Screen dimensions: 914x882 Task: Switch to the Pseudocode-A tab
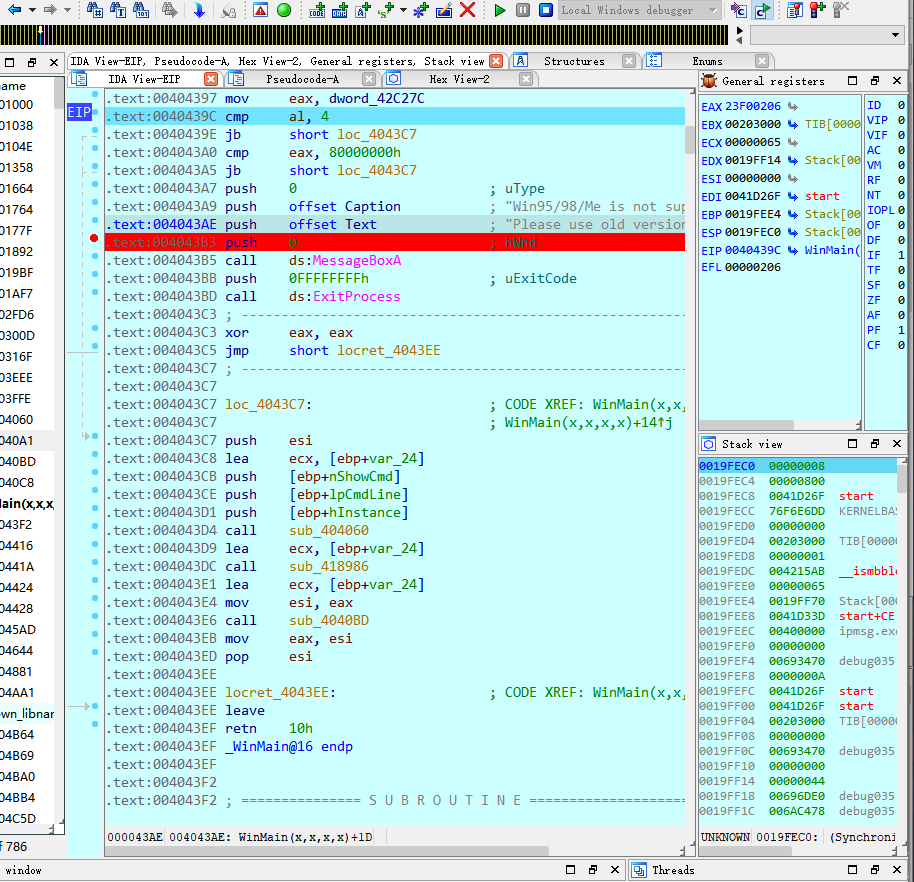pos(301,79)
